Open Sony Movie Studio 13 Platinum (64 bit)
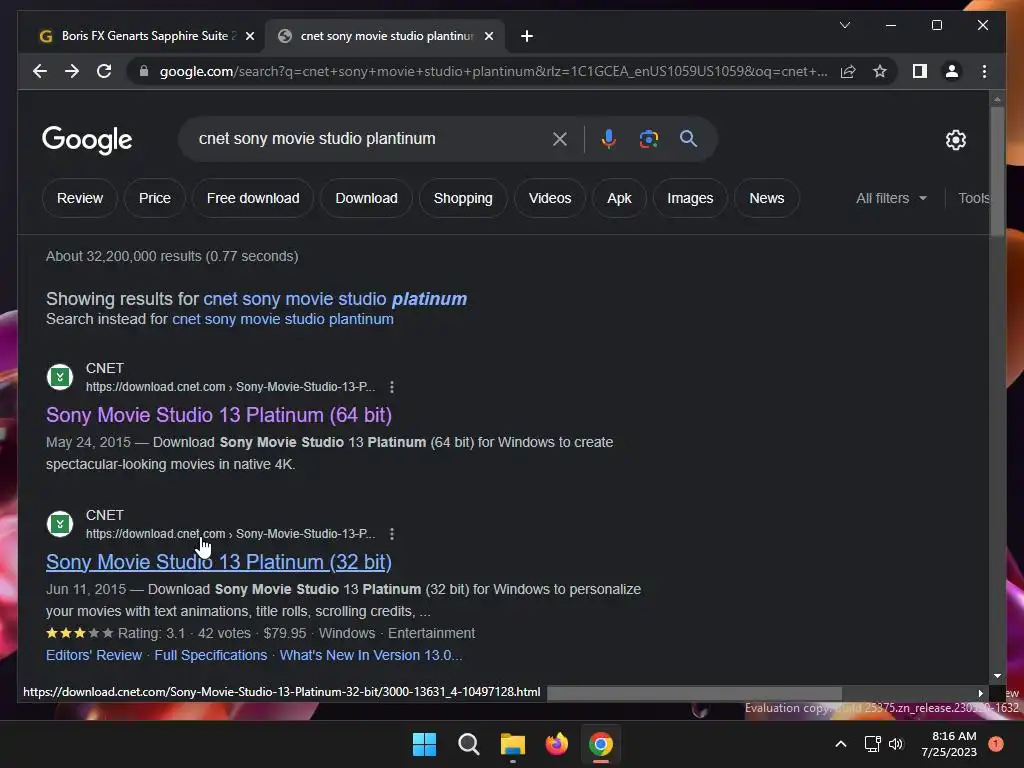Image resolution: width=1024 pixels, height=768 pixels. pos(219,415)
